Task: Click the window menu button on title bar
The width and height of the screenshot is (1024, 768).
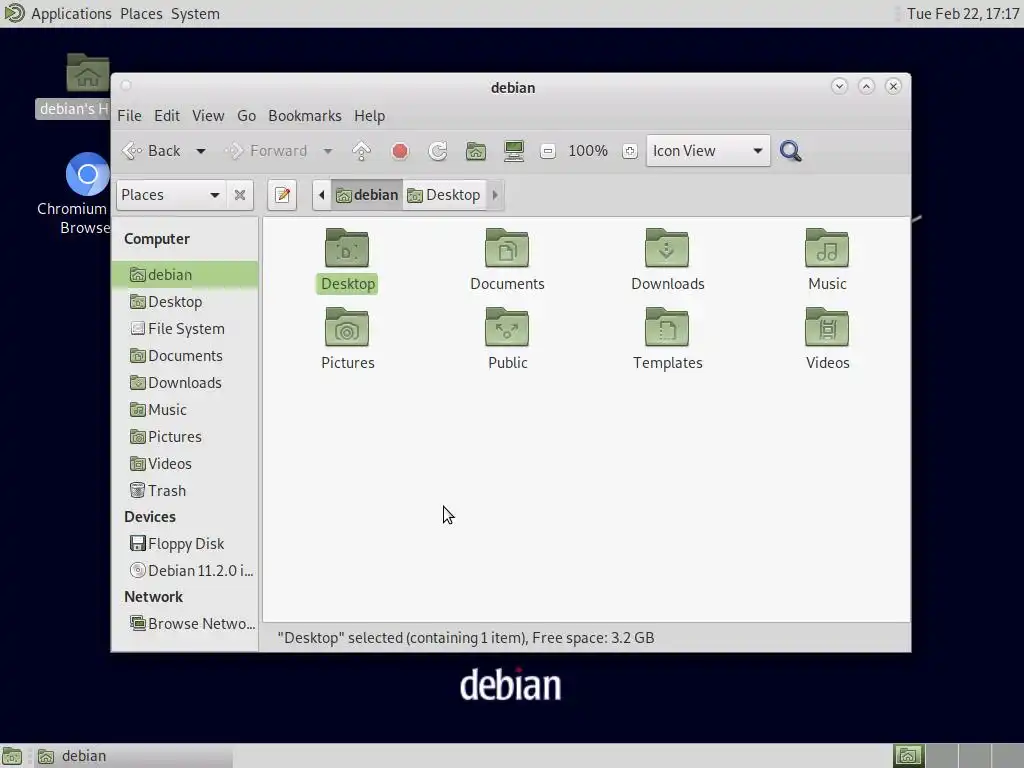Action: [x=126, y=86]
